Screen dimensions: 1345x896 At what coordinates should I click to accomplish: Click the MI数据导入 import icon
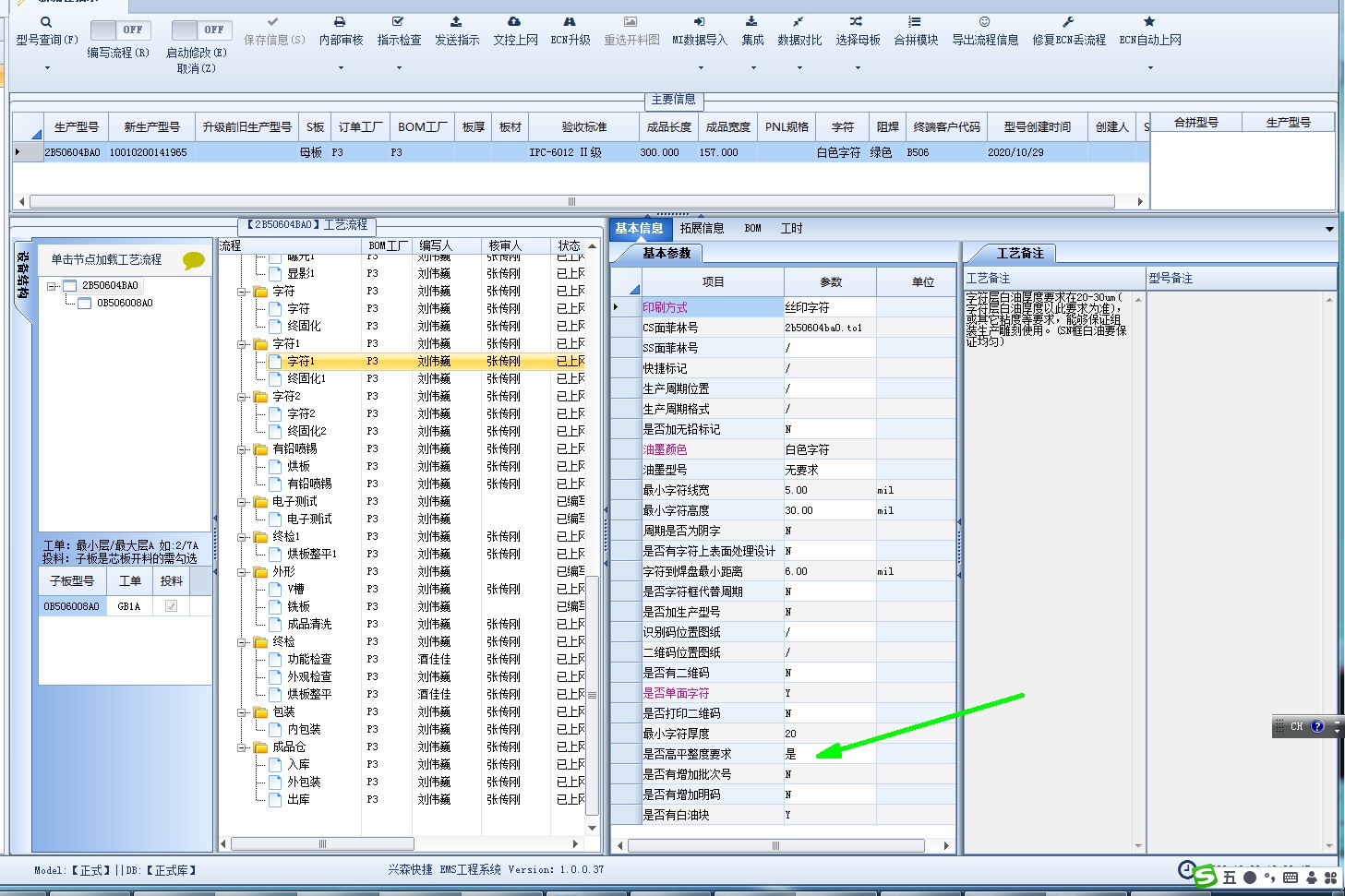699,21
